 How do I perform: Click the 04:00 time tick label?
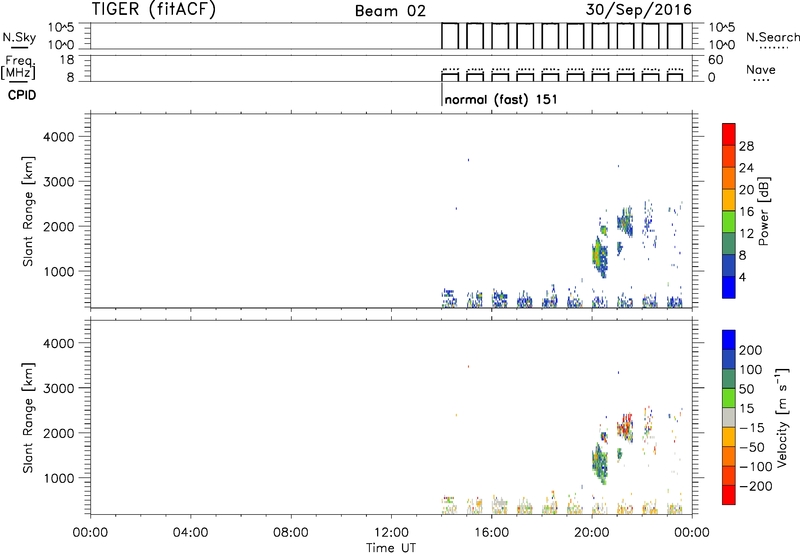[x=190, y=533]
